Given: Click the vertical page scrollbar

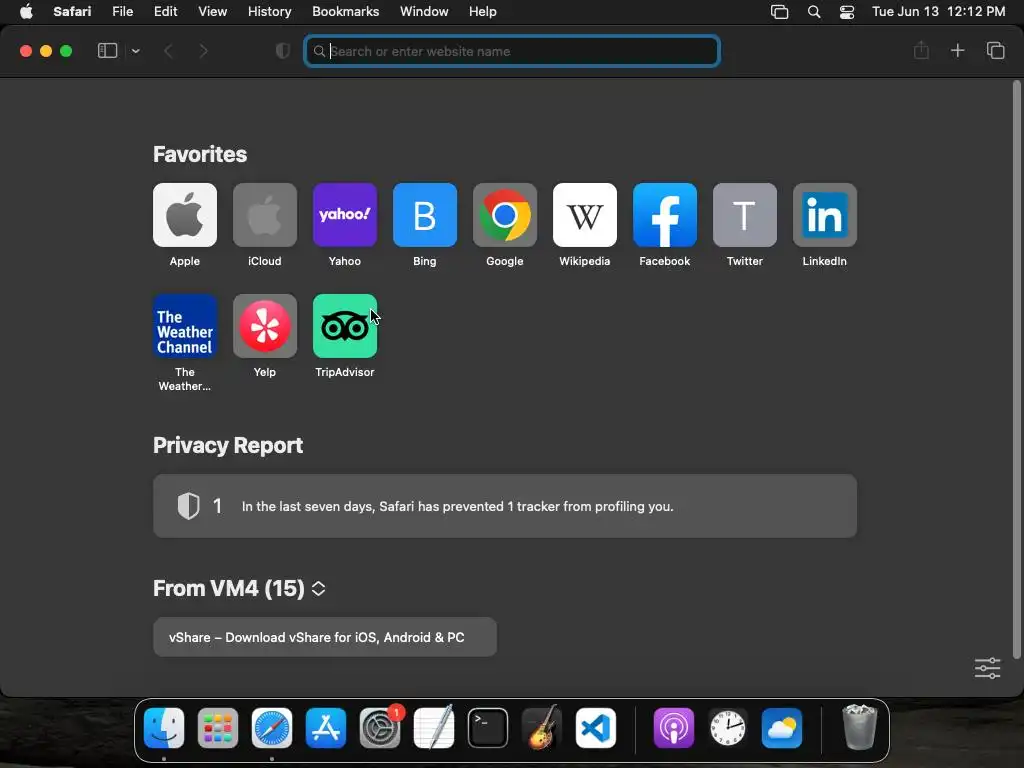Looking at the screenshot, I should point(1016,369).
